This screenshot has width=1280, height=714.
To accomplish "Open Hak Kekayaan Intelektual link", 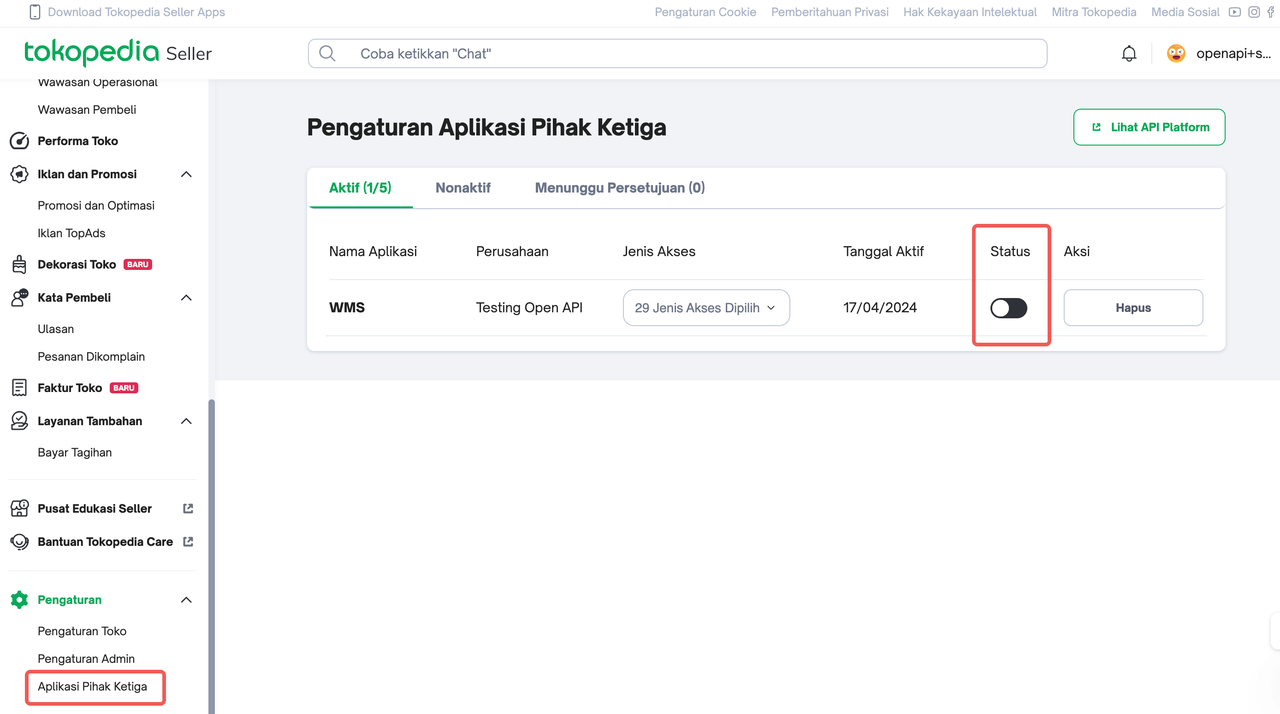I will (970, 12).
